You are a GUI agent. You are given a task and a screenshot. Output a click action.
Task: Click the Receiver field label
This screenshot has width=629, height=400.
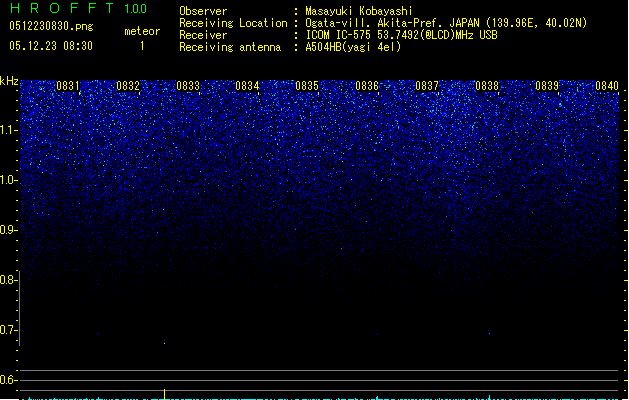coord(203,35)
